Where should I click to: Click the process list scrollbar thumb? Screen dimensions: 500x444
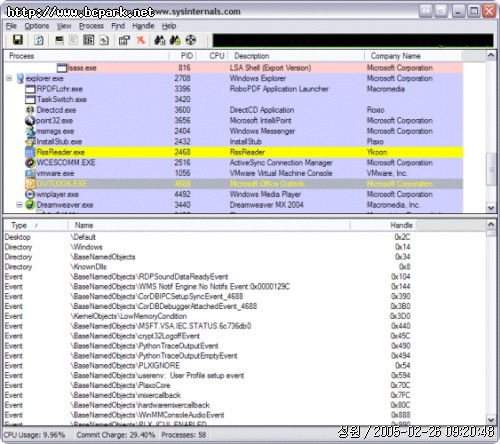(x=491, y=169)
